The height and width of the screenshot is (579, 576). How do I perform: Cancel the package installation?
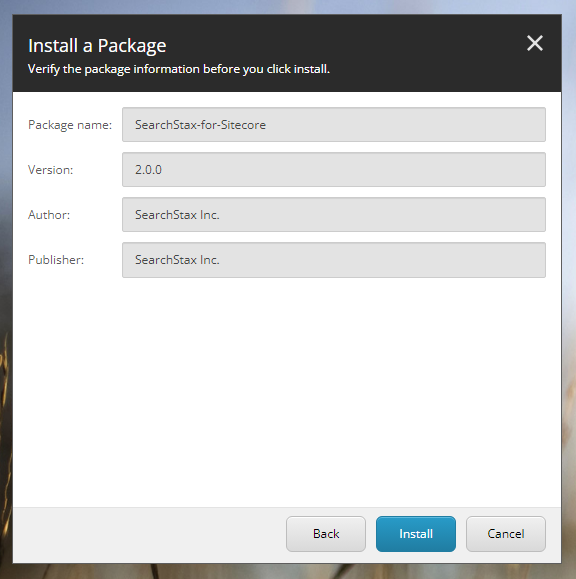coord(506,534)
